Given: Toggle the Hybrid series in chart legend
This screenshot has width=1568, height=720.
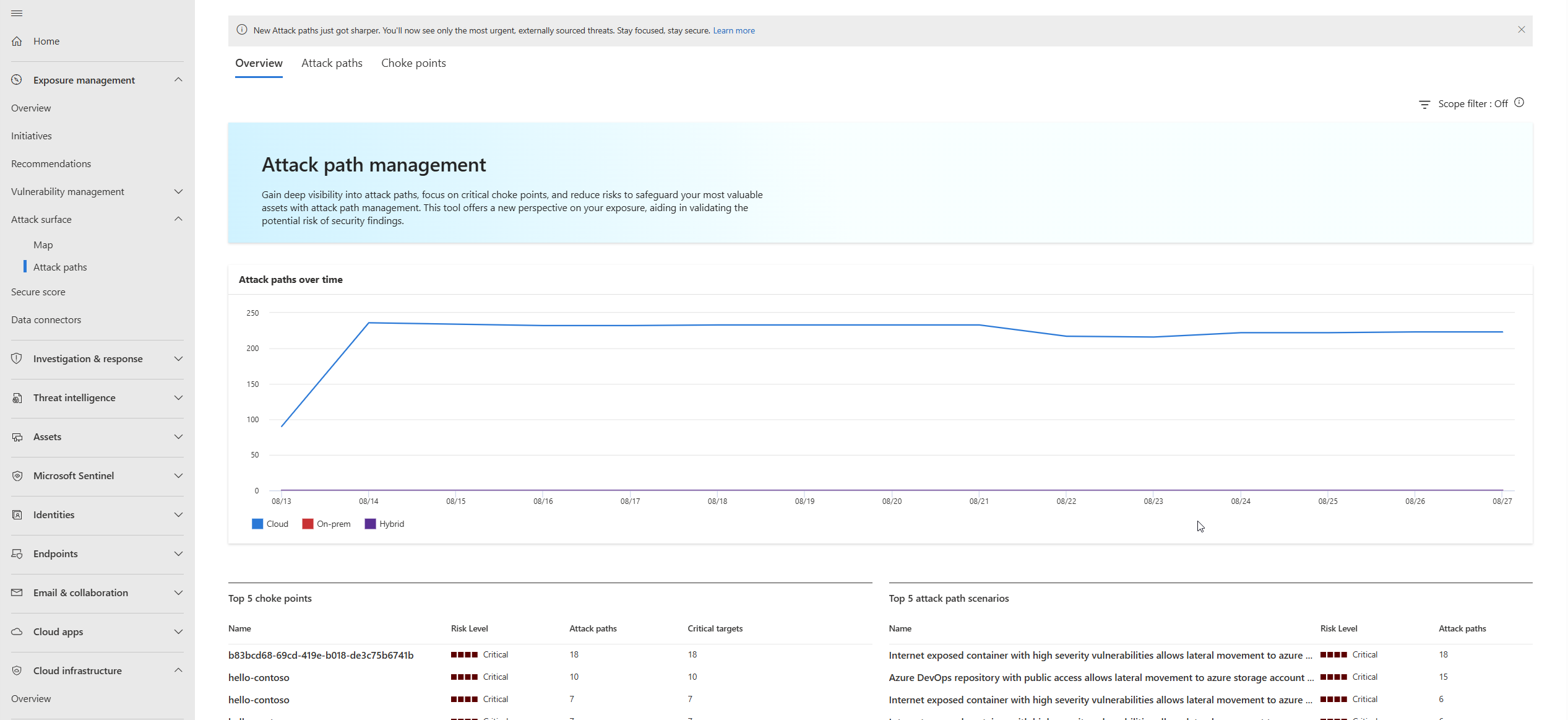Looking at the screenshot, I should click(x=384, y=524).
